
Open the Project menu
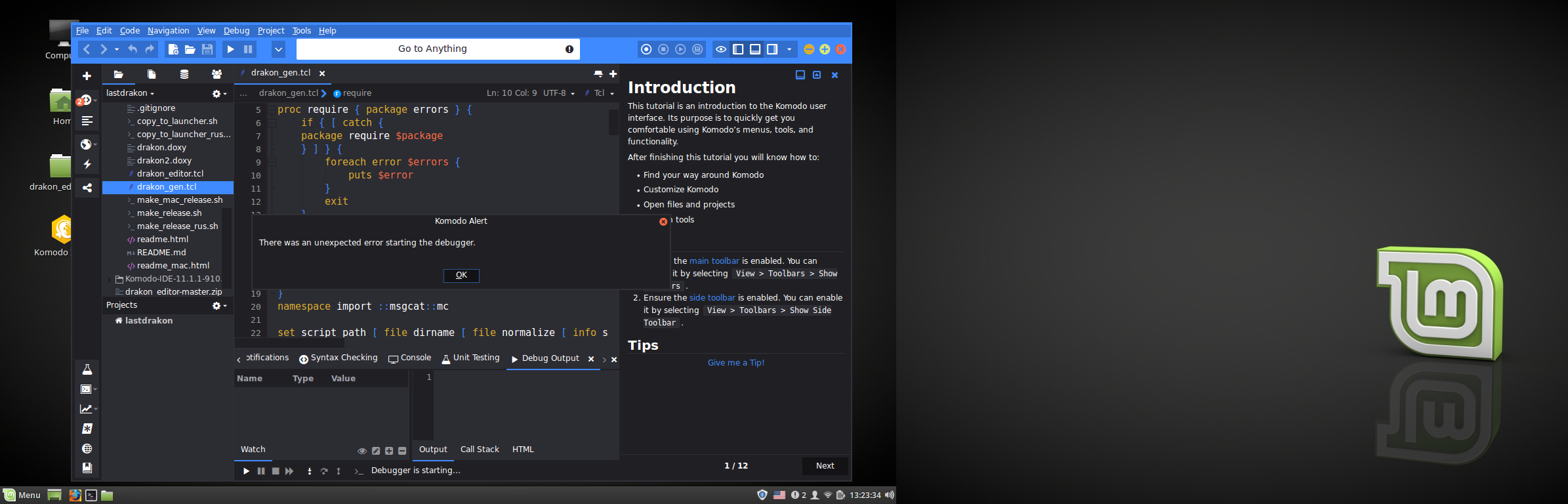pos(271,30)
